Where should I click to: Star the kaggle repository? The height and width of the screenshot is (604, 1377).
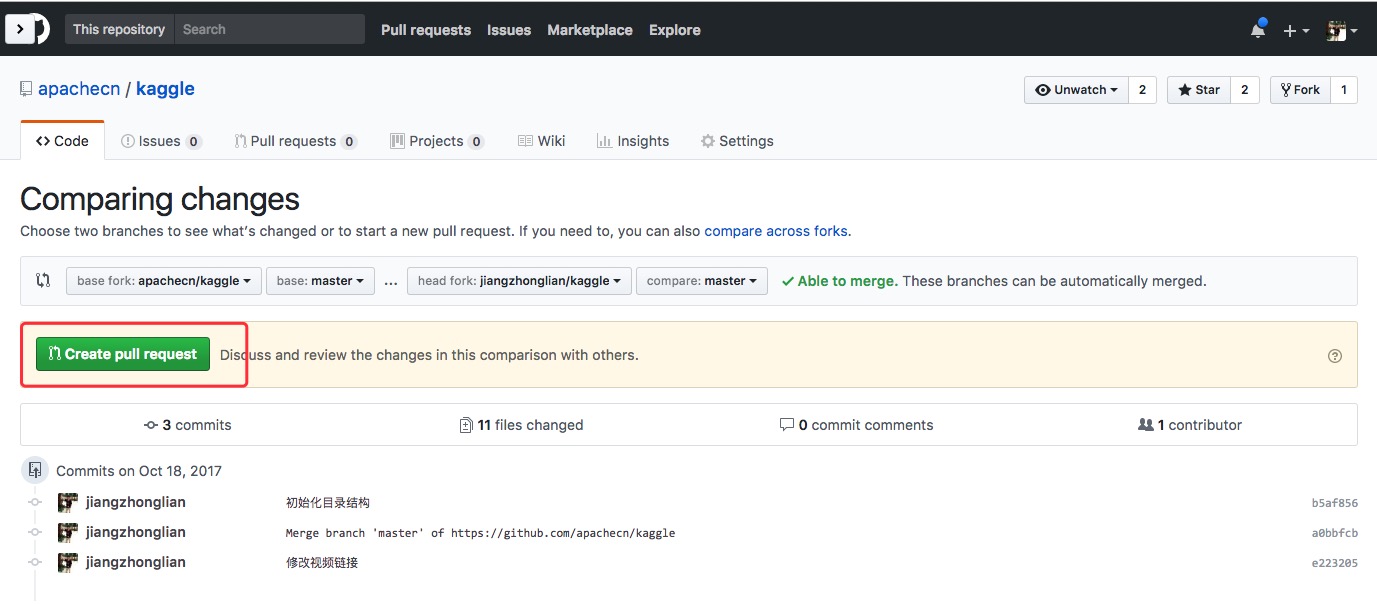click(x=1199, y=90)
